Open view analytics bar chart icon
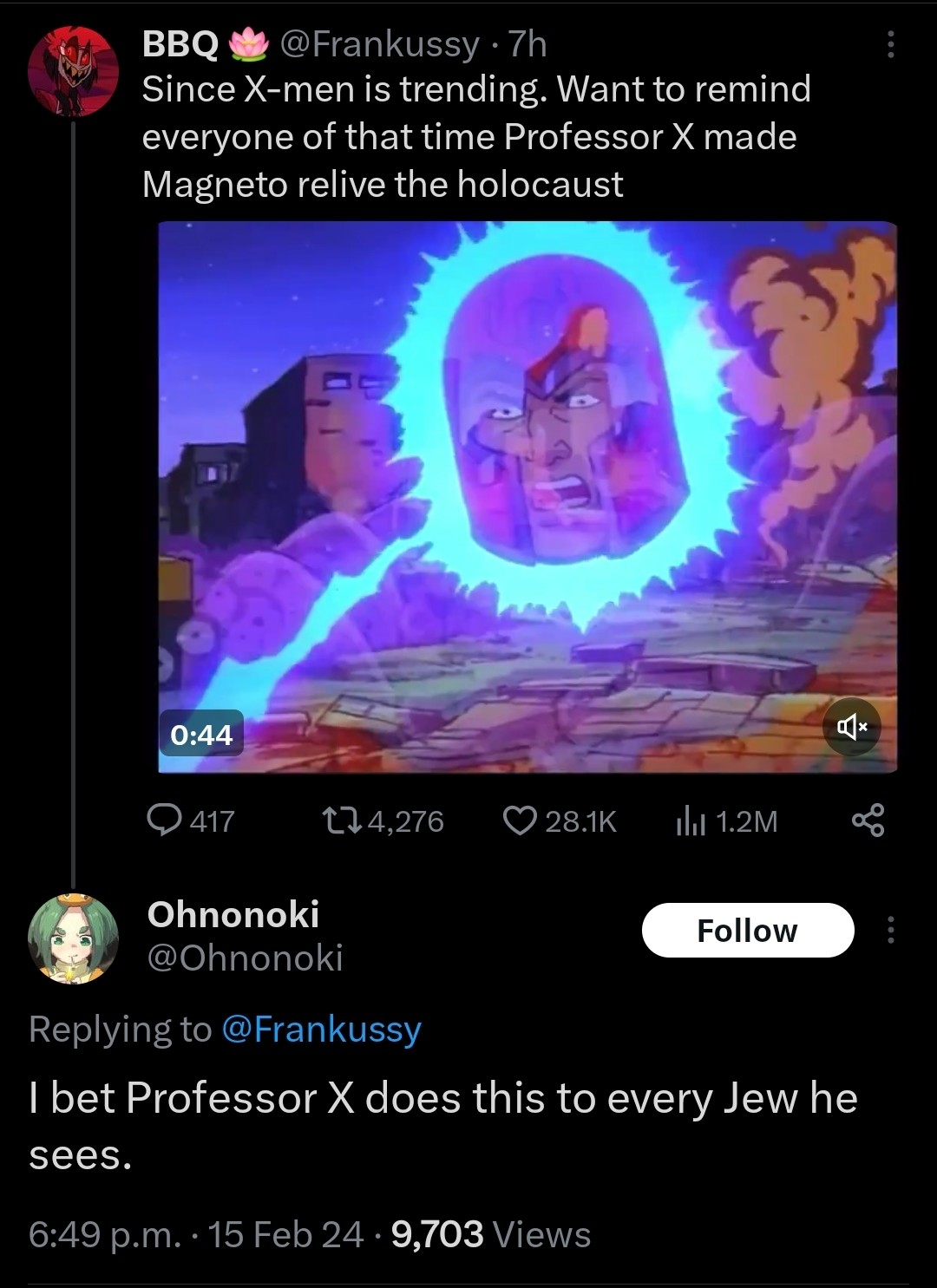This screenshot has width=937, height=1288. click(691, 821)
